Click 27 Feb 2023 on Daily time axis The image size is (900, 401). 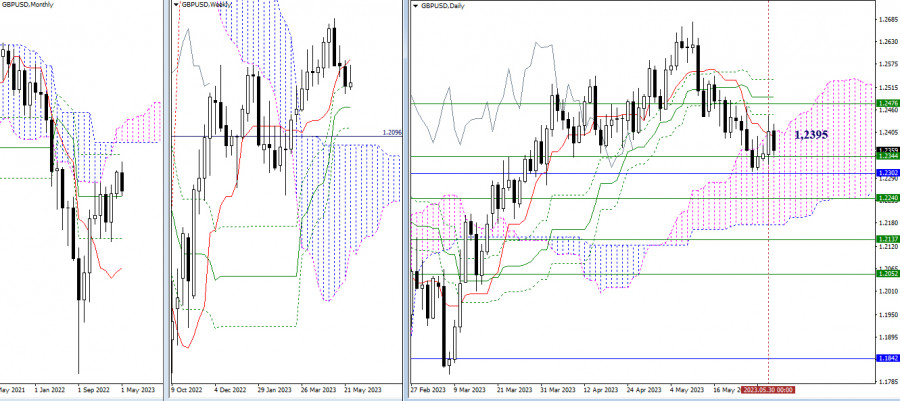point(429,390)
